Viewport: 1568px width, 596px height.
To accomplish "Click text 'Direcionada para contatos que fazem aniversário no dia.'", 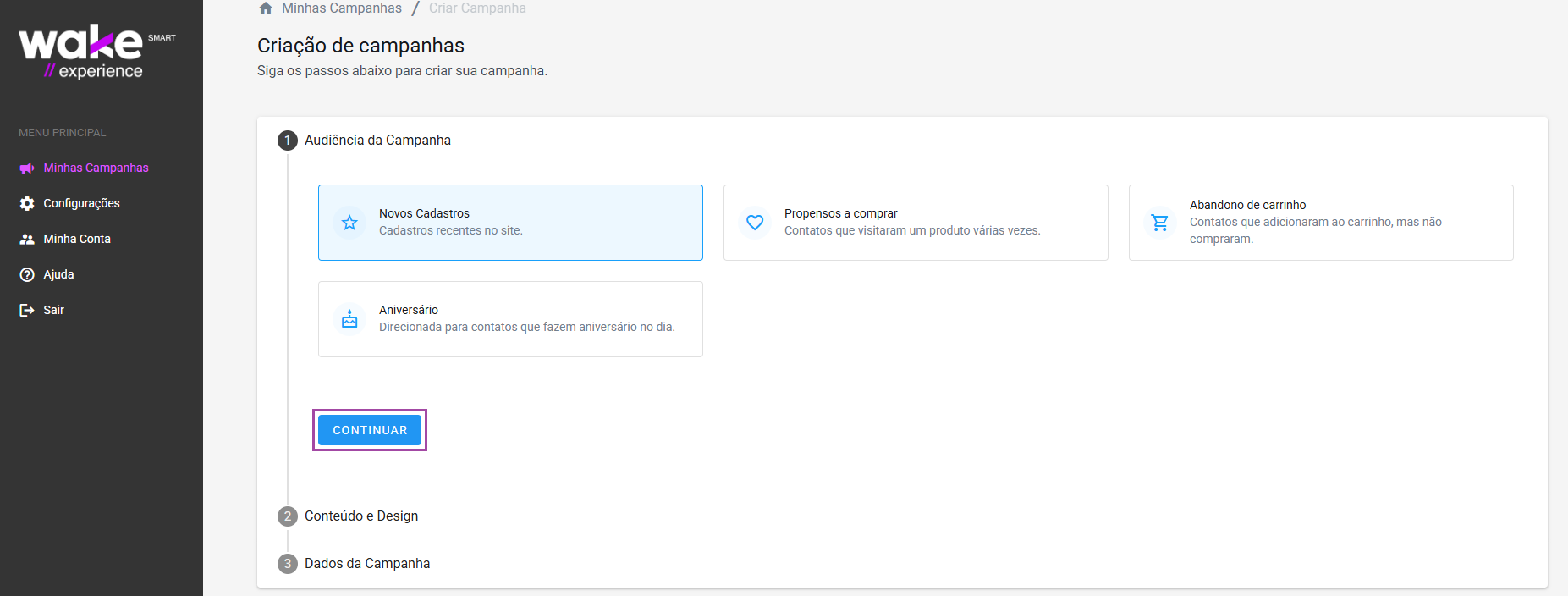I will point(527,328).
